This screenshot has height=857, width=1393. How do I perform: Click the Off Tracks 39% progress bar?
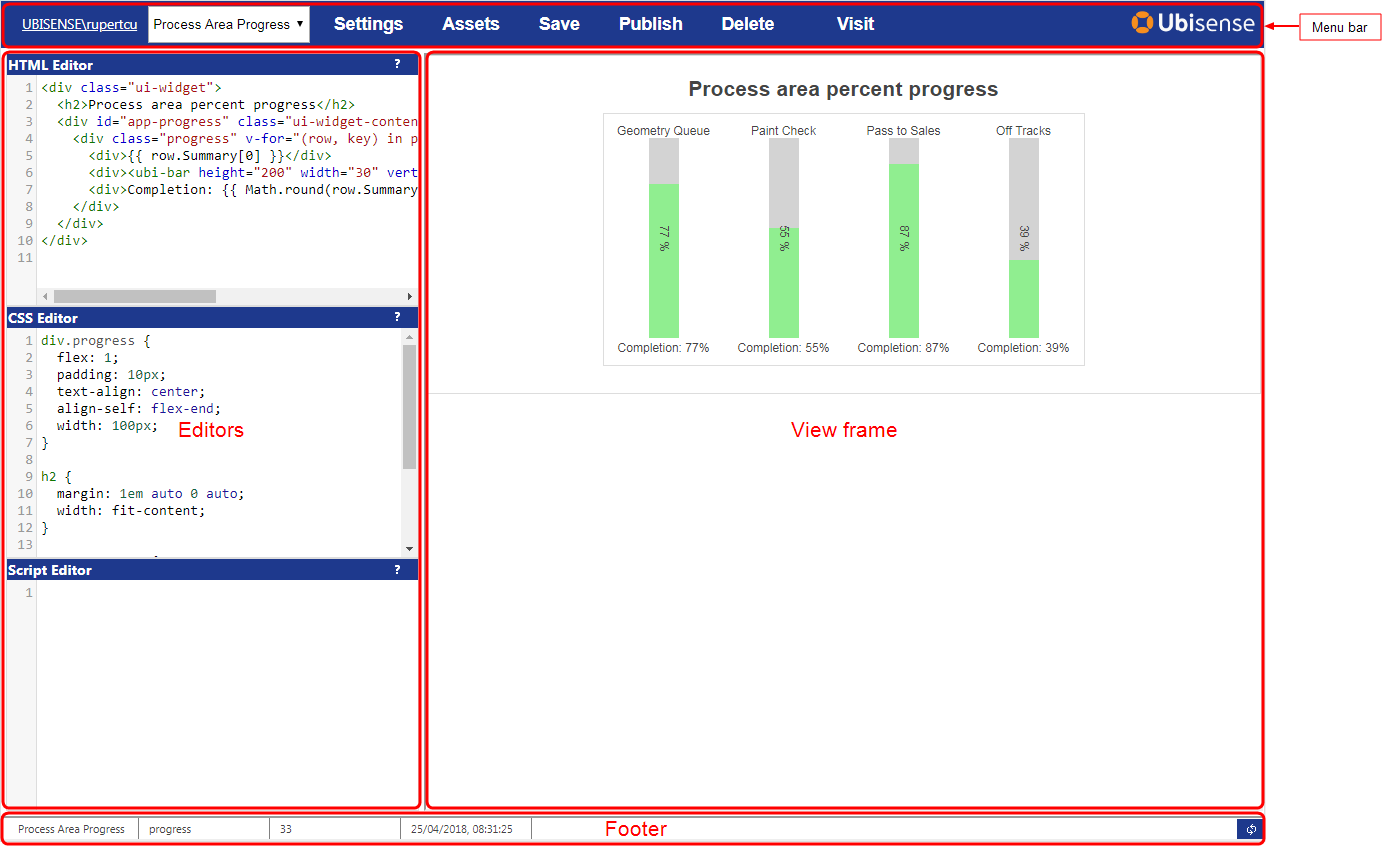tap(1024, 238)
